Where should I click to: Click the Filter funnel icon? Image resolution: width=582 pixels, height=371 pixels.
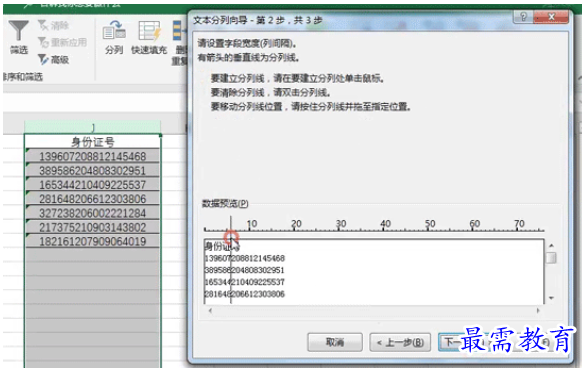19,30
